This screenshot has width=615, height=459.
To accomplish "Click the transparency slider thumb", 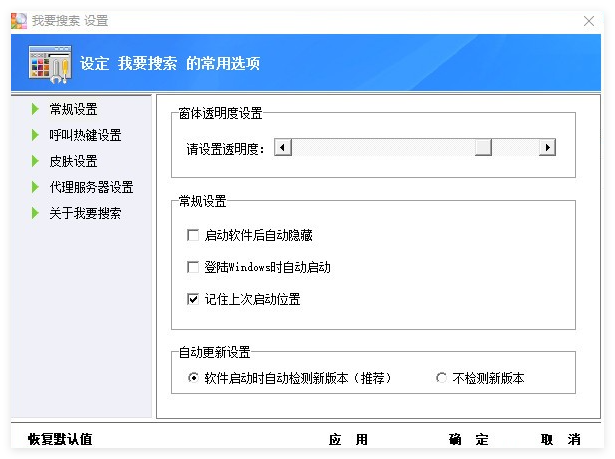I will [483, 148].
